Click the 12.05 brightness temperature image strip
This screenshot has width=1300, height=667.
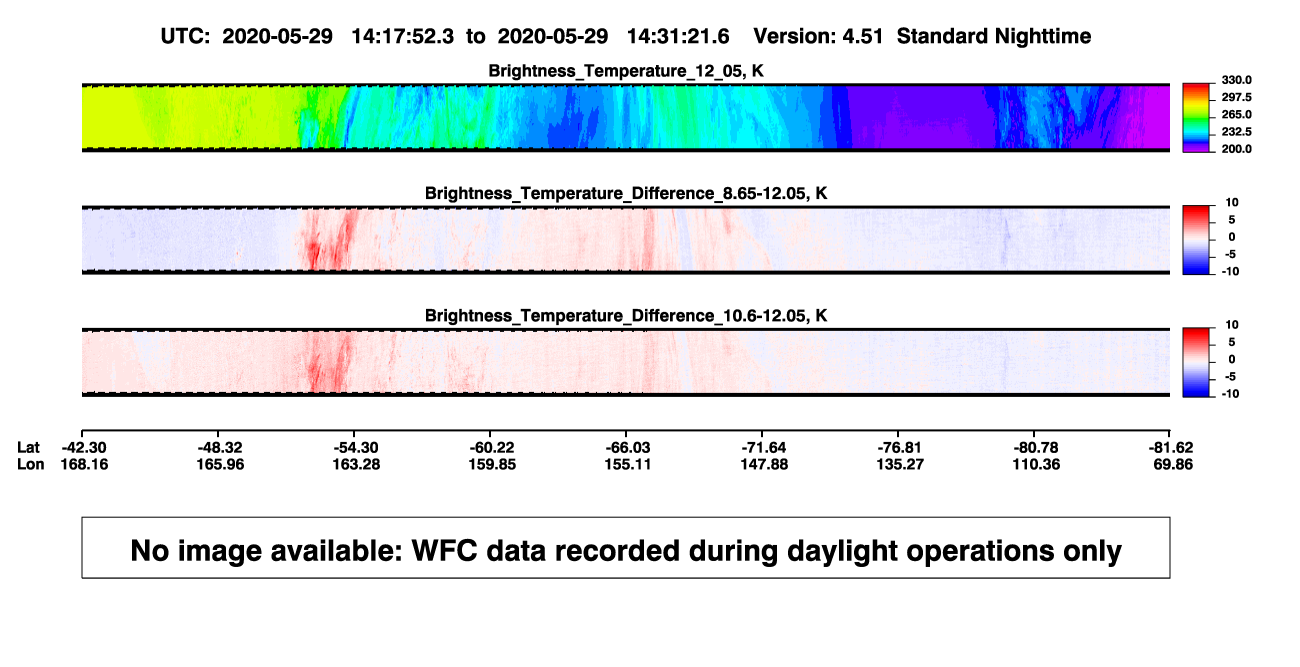[626, 117]
